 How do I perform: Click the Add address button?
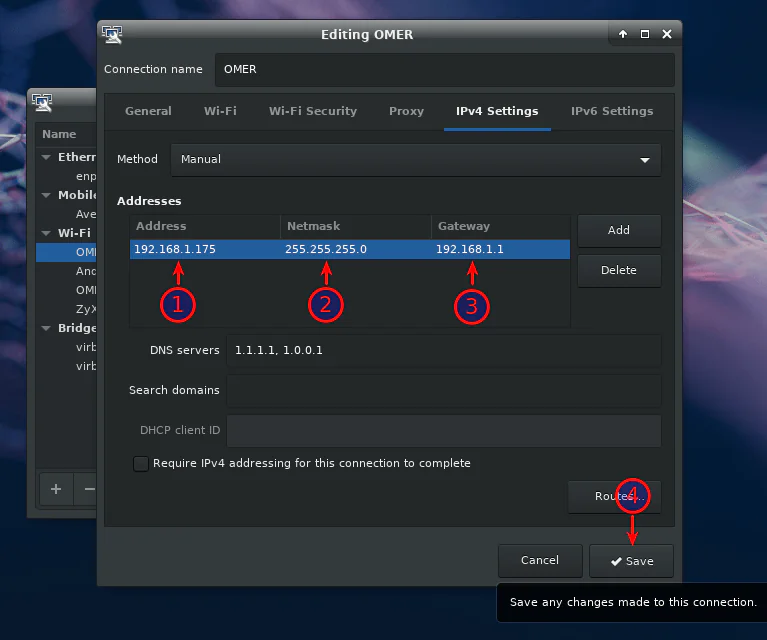618,230
